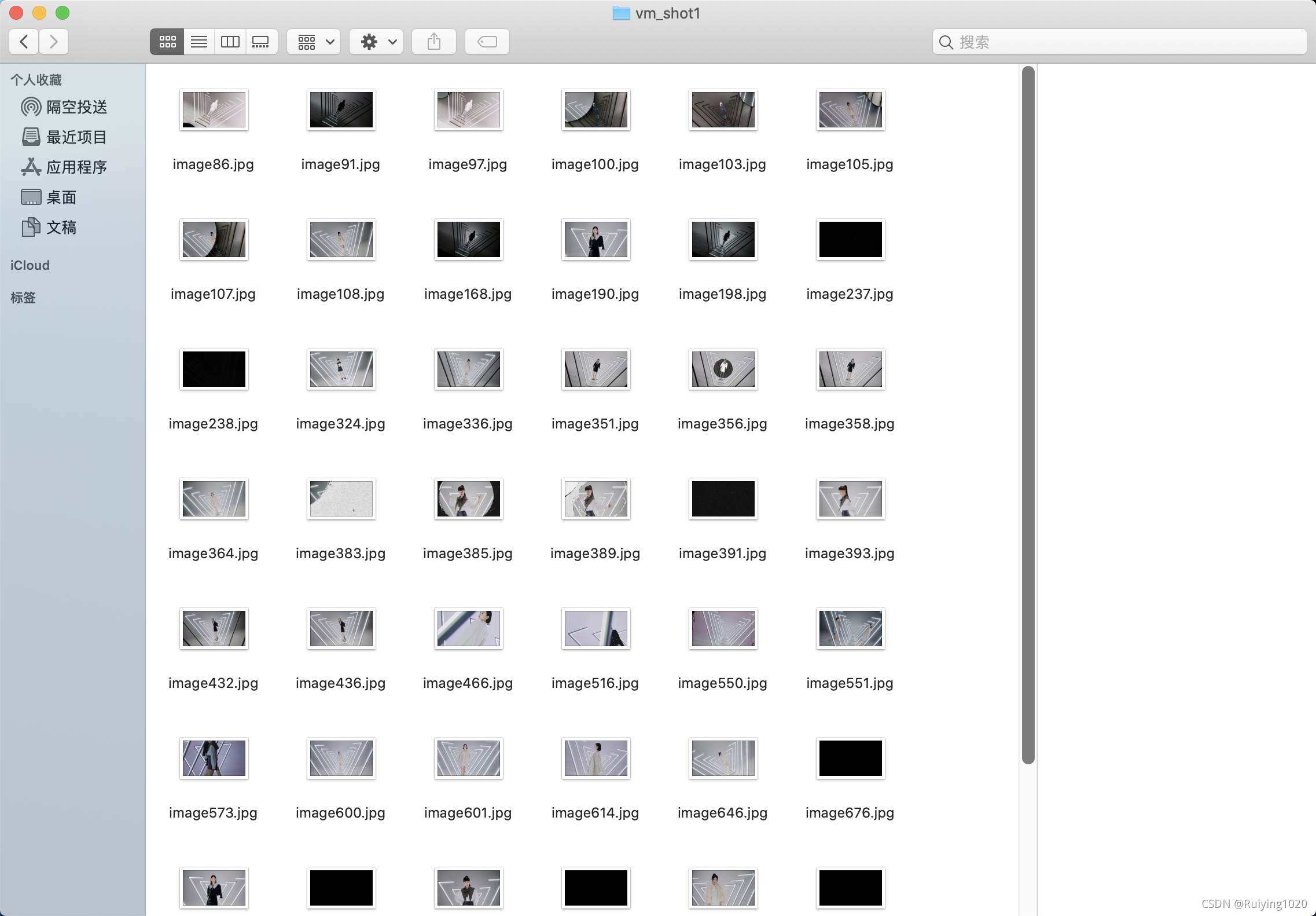Click the Share toolbar button

[x=434, y=42]
